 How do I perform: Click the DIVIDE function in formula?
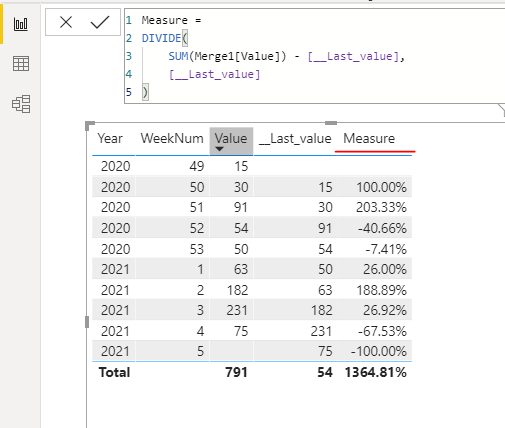pyautogui.click(x=161, y=38)
